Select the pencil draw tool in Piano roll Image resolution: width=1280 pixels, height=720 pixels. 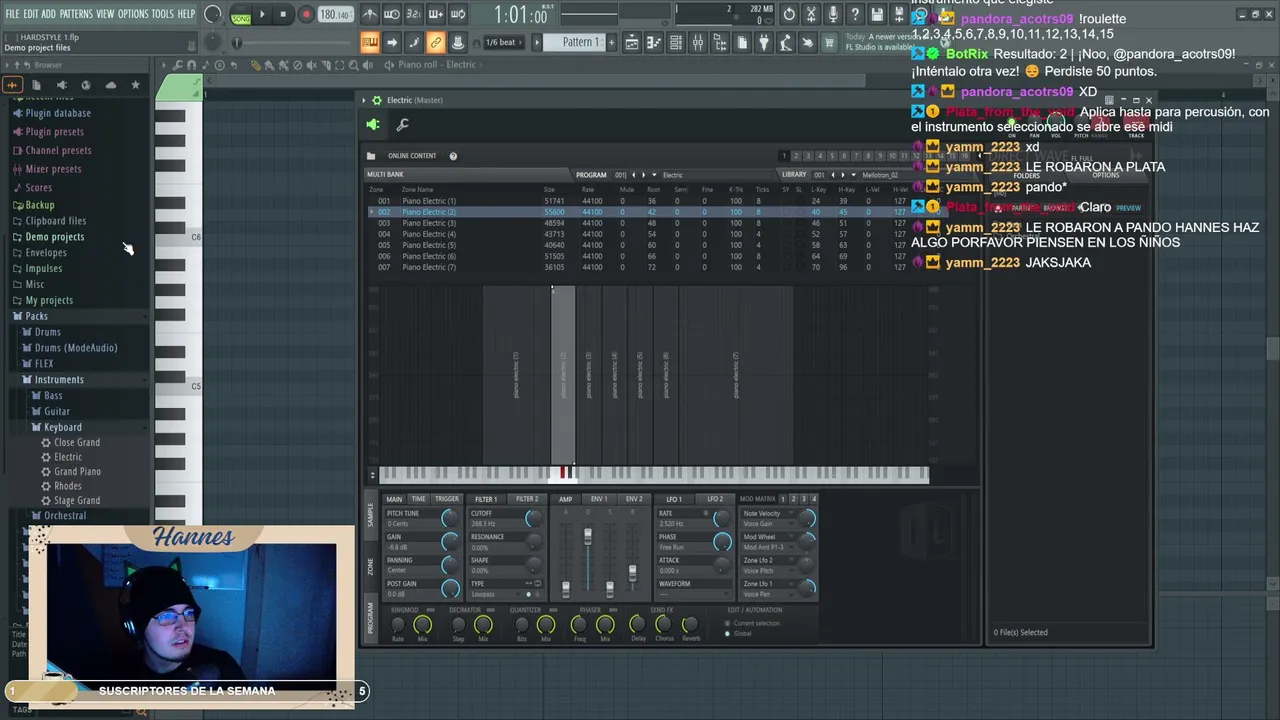(x=255, y=65)
